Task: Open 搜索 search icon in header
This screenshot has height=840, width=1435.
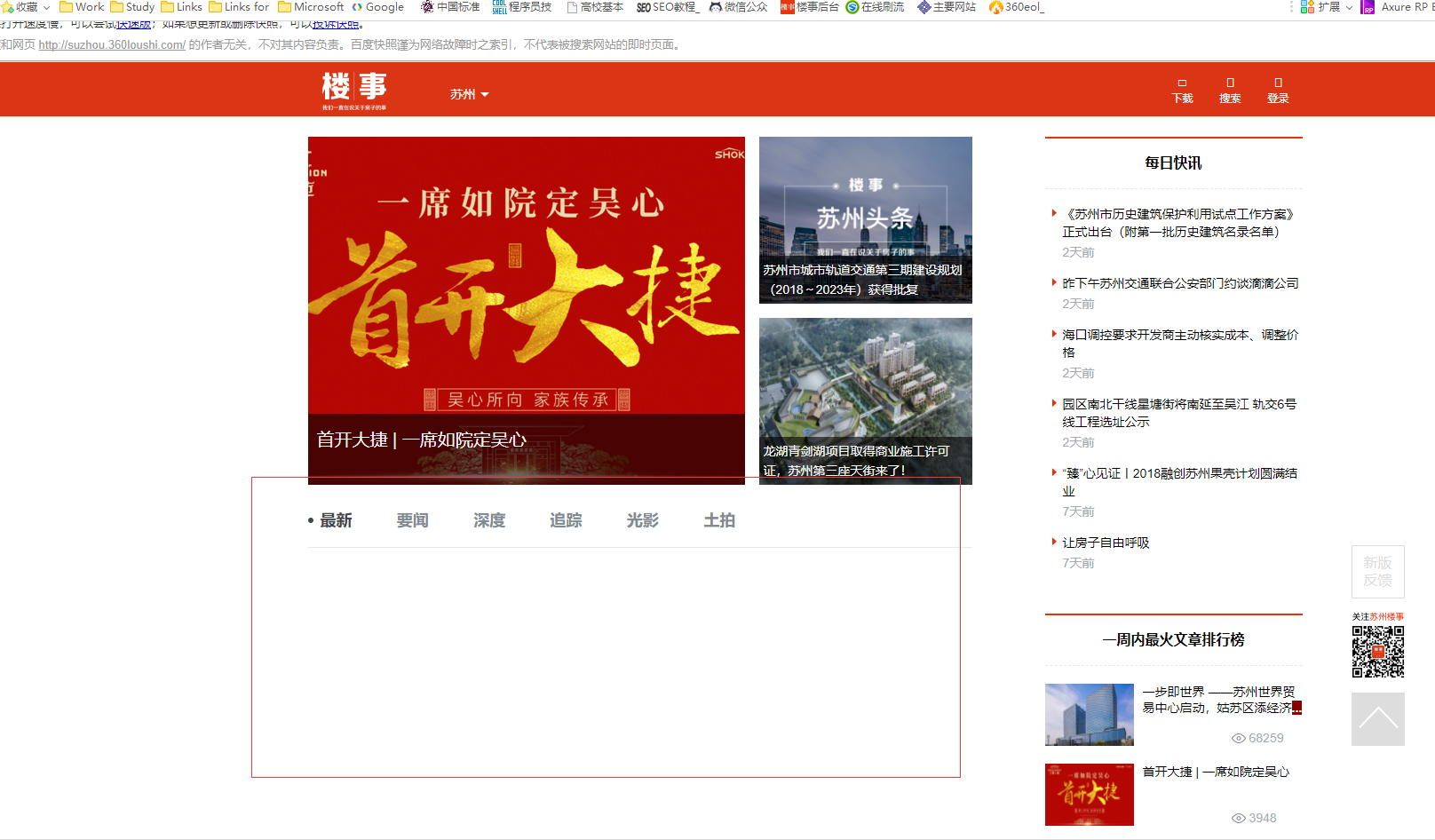Action: click(1230, 90)
